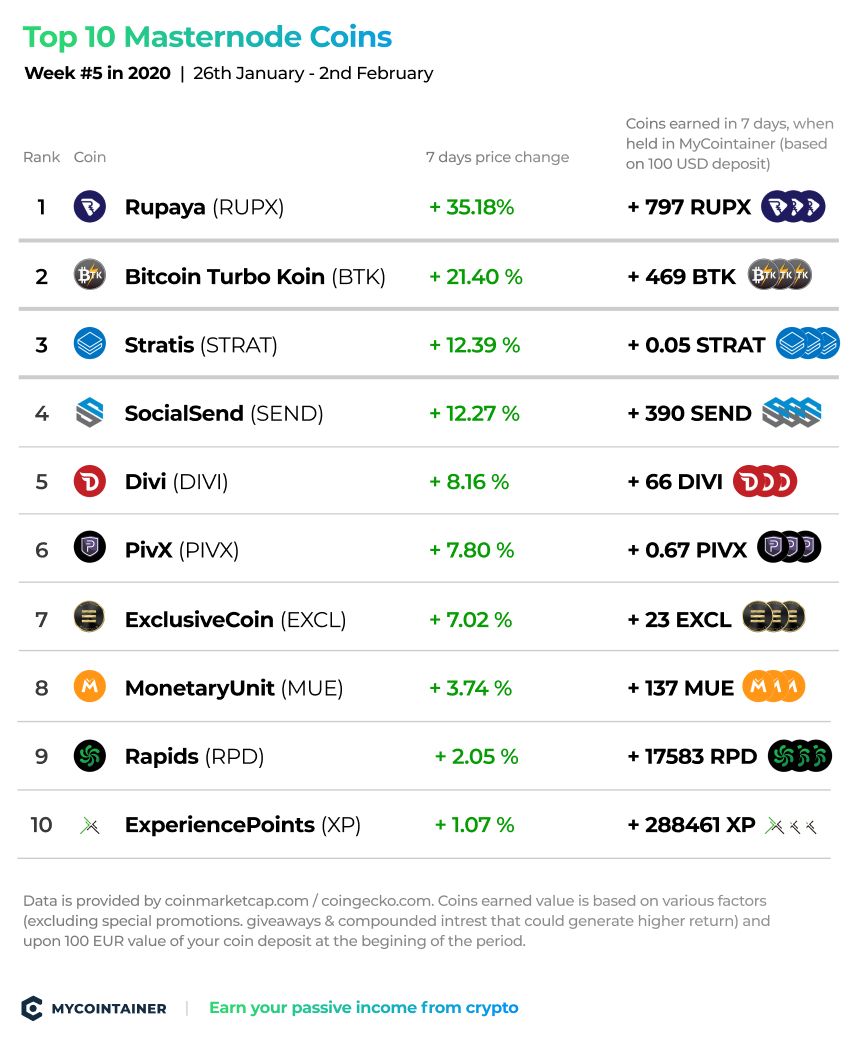Click the Bitcoin Turbo Koin logo icon
The width and height of the screenshot is (859, 1055).
point(89,275)
